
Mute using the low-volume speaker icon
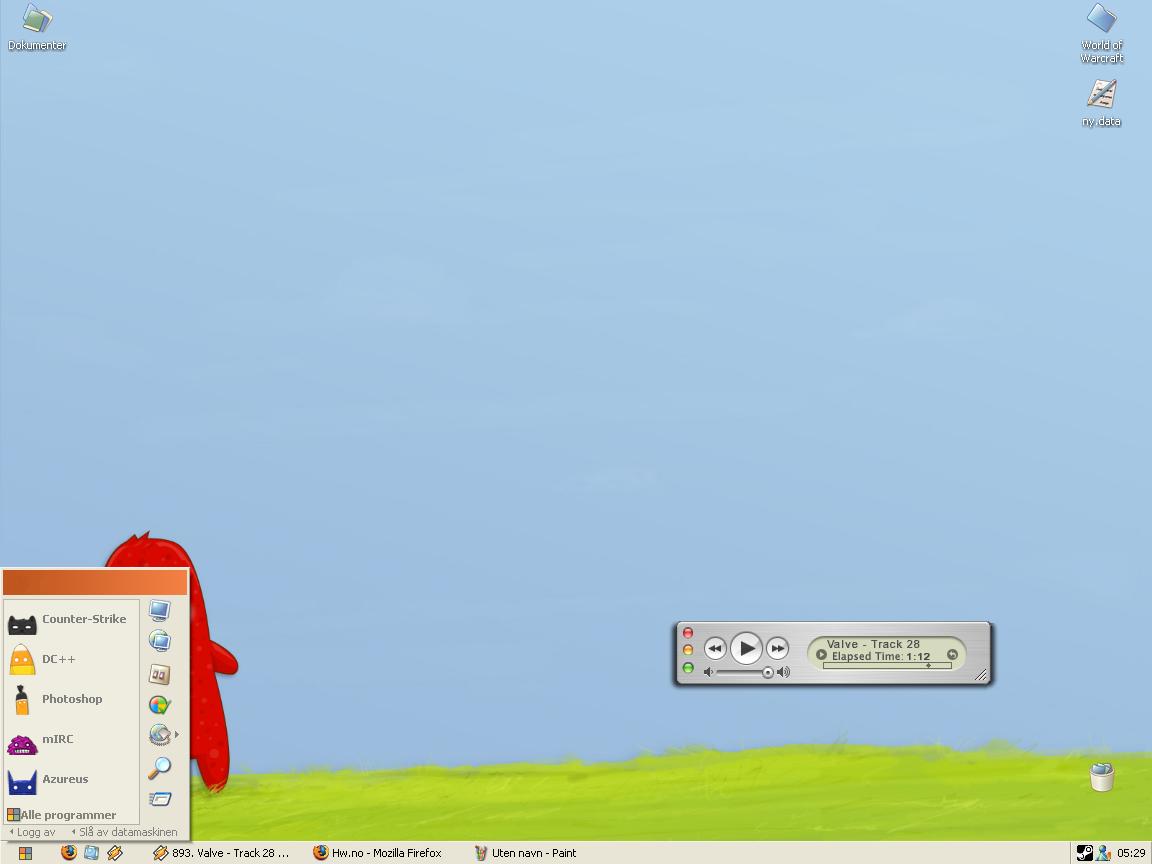pos(708,672)
